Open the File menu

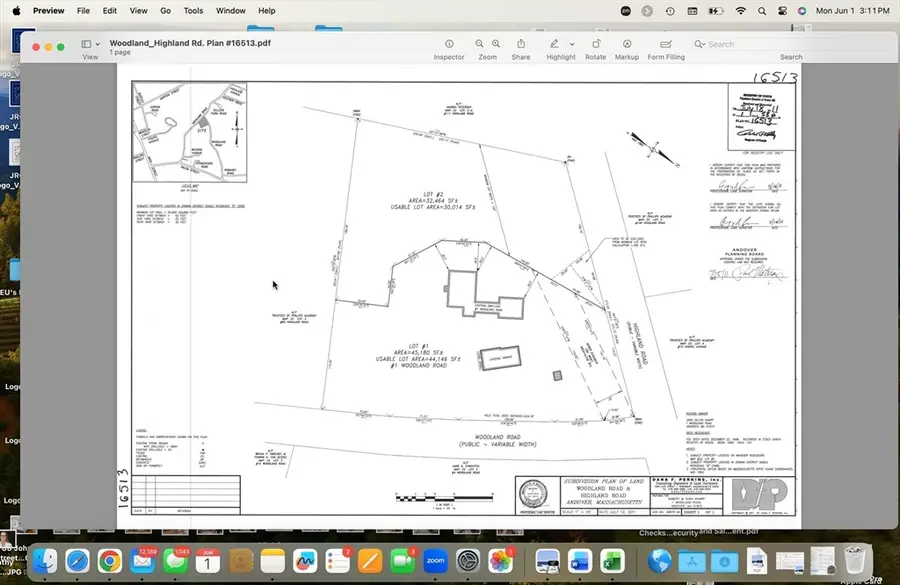click(x=83, y=10)
